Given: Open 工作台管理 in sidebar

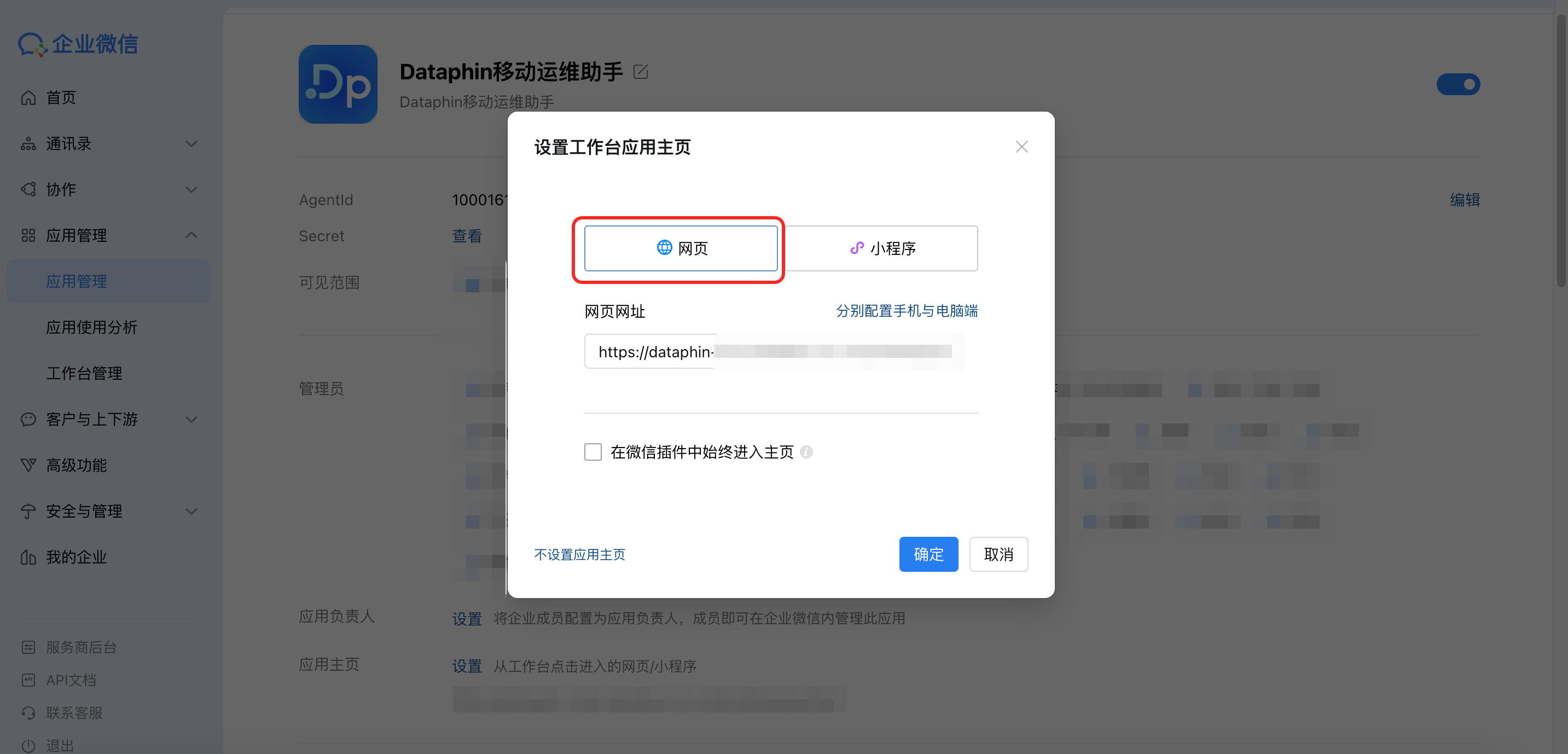Looking at the screenshot, I should point(85,373).
